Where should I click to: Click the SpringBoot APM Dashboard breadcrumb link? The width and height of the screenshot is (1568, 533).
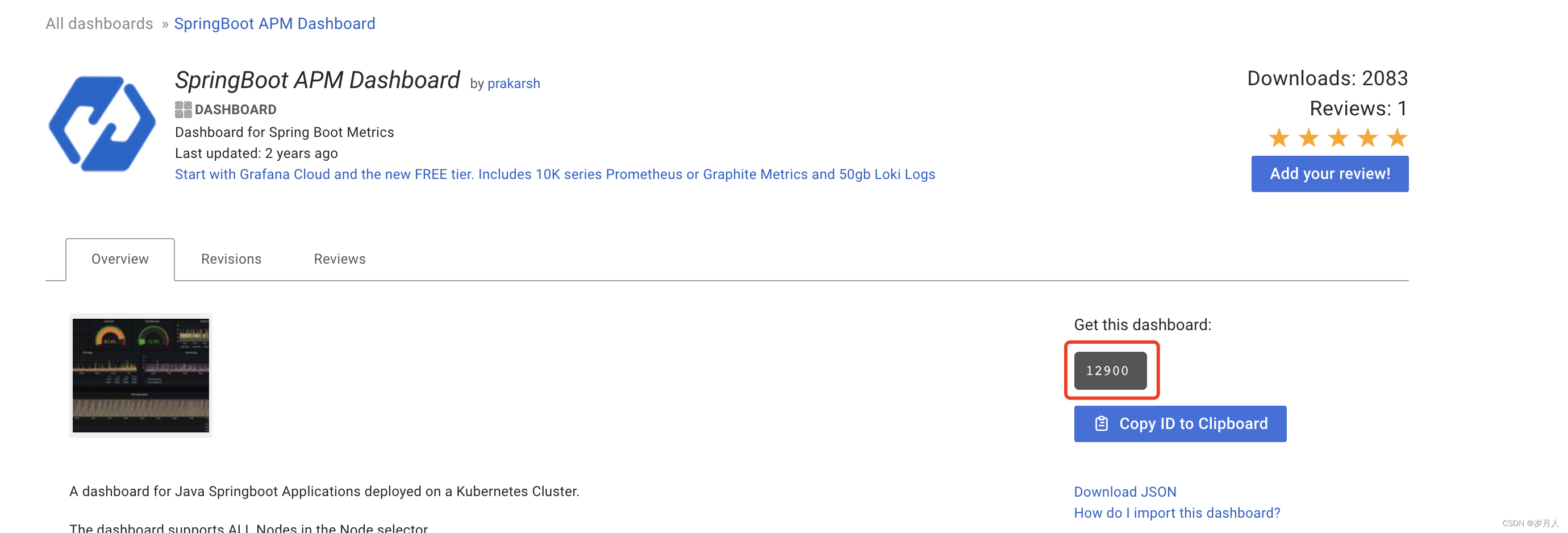(274, 23)
